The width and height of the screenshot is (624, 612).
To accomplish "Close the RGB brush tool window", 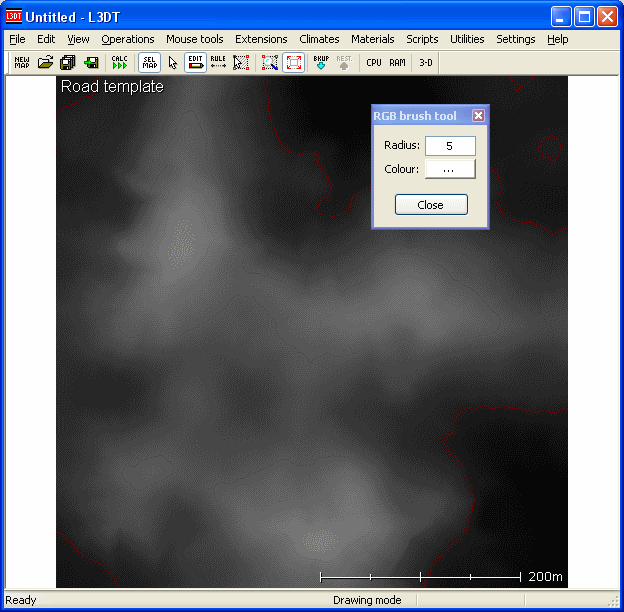I will (478, 116).
